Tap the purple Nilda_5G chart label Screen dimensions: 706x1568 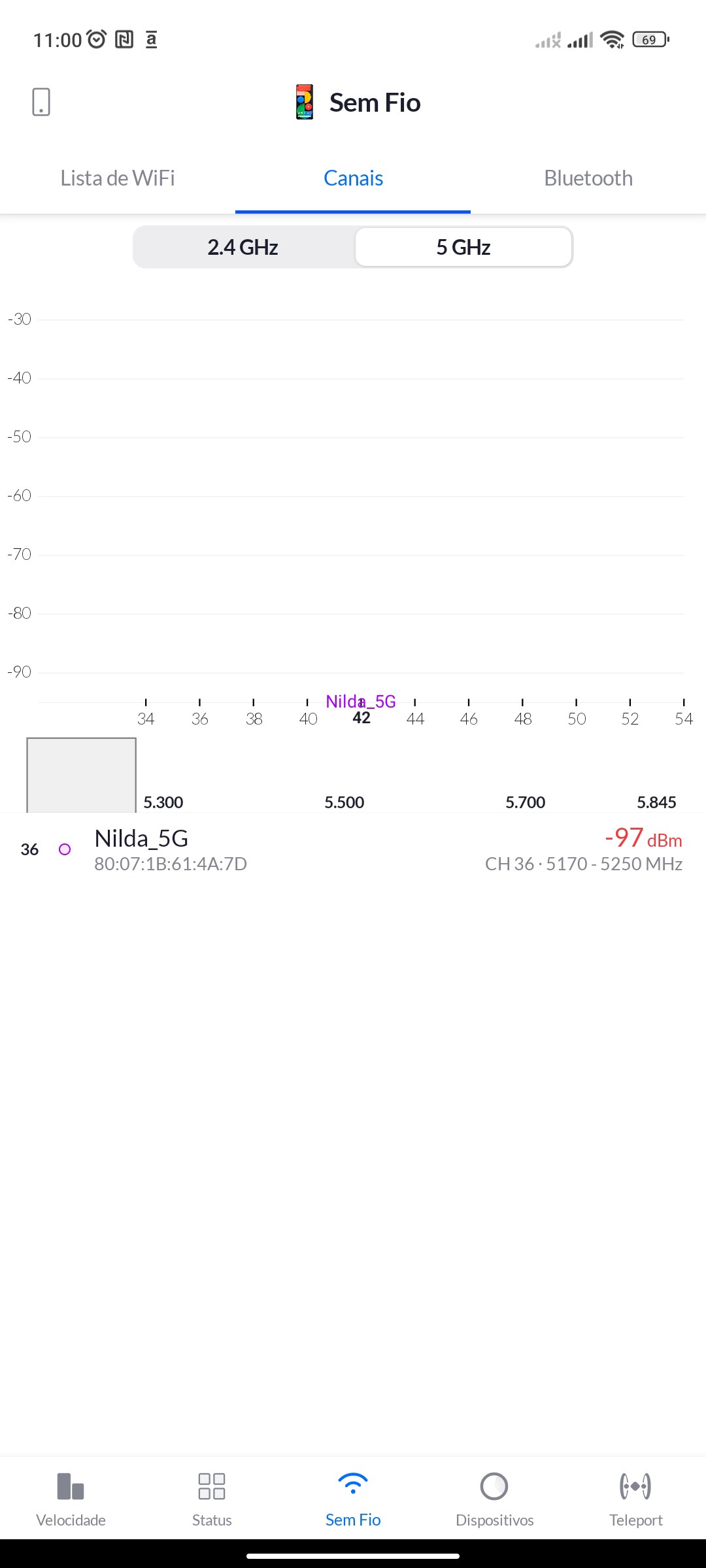coord(361,702)
